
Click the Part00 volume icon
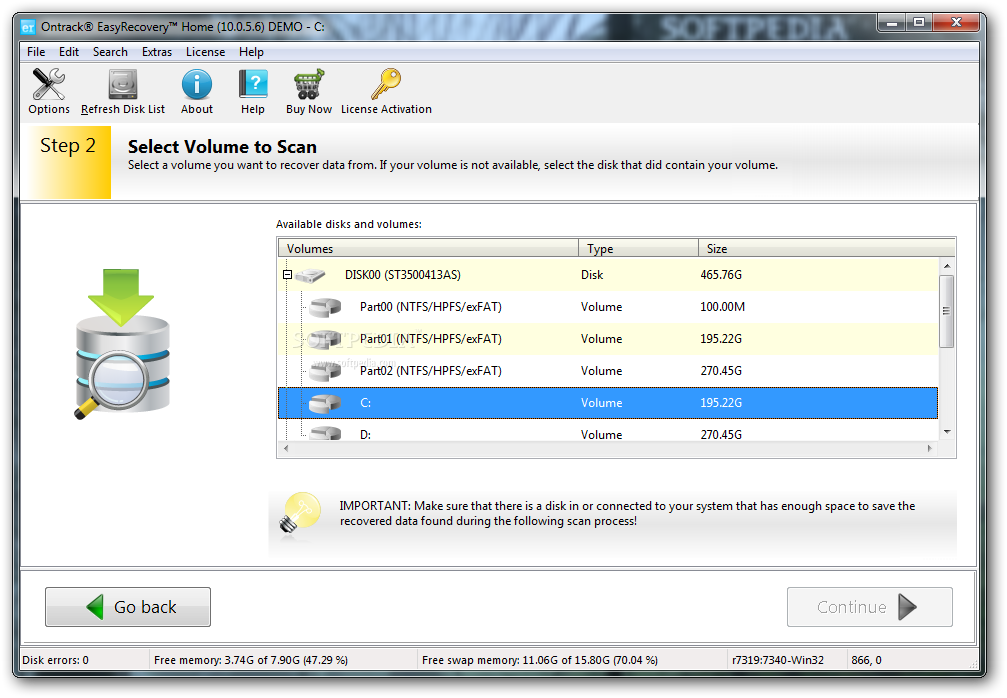325,307
